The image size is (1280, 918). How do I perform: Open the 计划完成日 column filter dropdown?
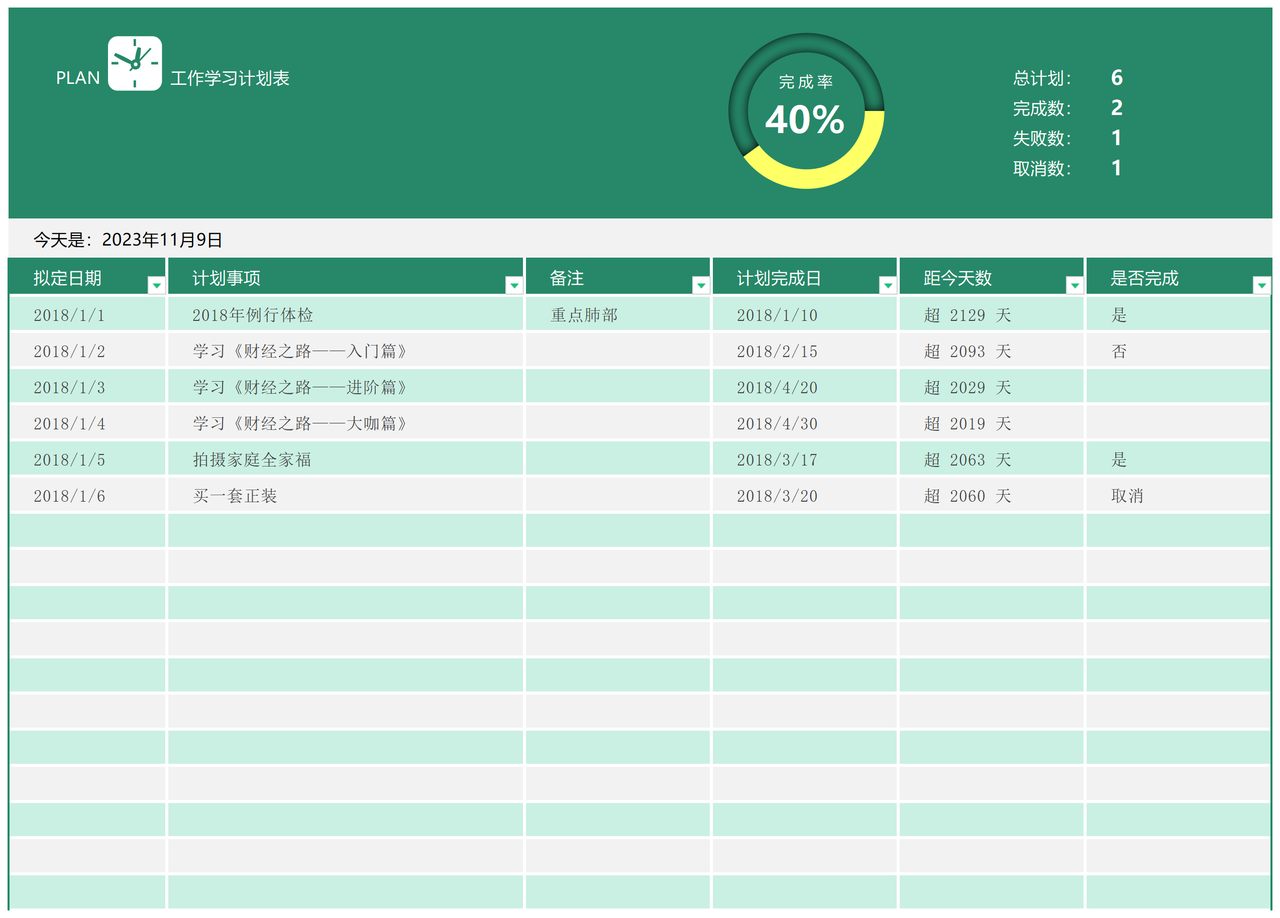[887, 285]
